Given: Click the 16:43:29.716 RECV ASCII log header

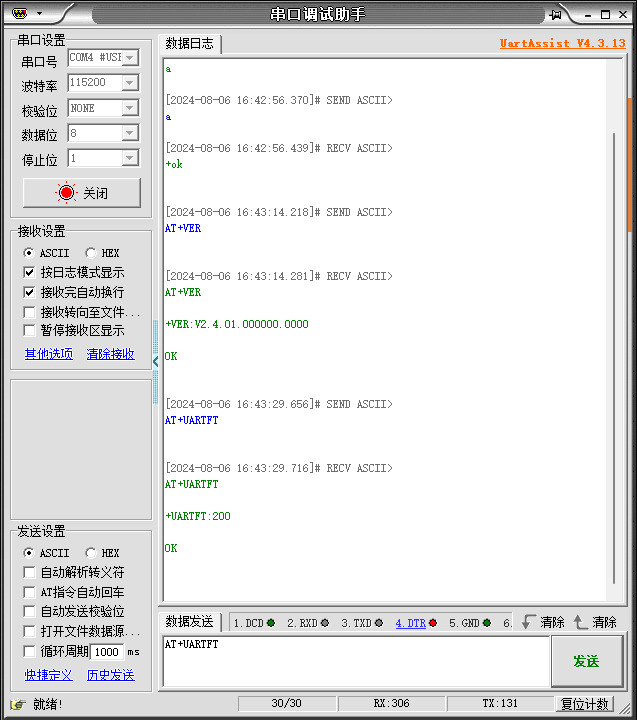Looking at the screenshot, I should point(279,468).
